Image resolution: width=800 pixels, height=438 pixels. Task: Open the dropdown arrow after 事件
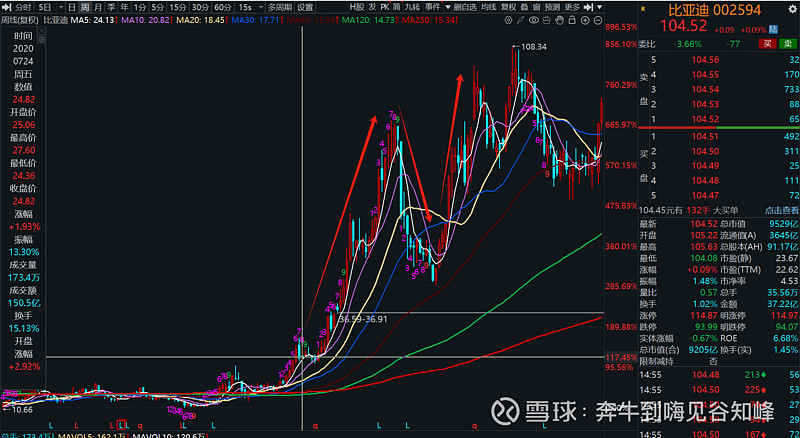[447, 7]
